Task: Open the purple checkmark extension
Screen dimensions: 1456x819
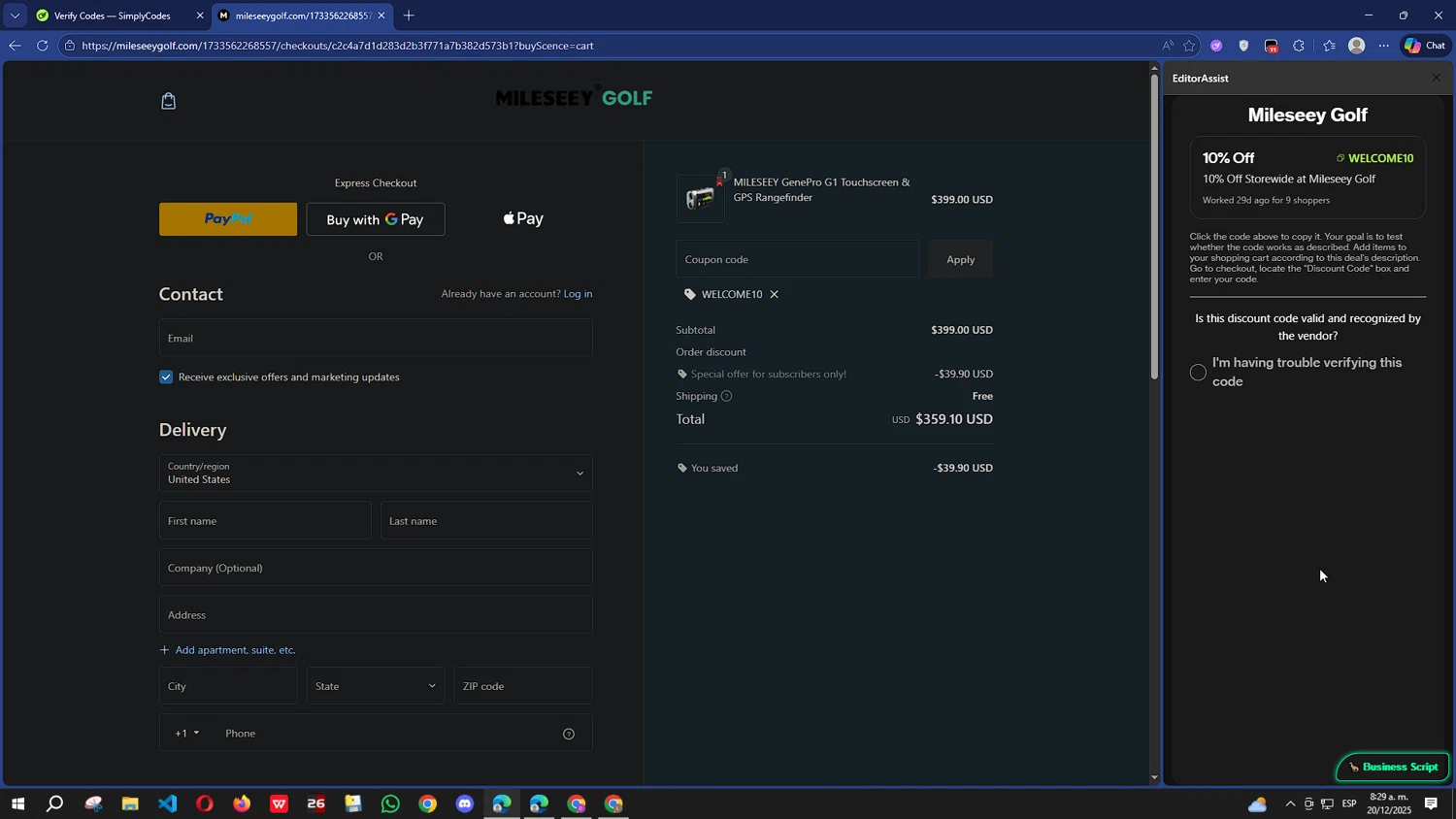Action: pos(1216,46)
